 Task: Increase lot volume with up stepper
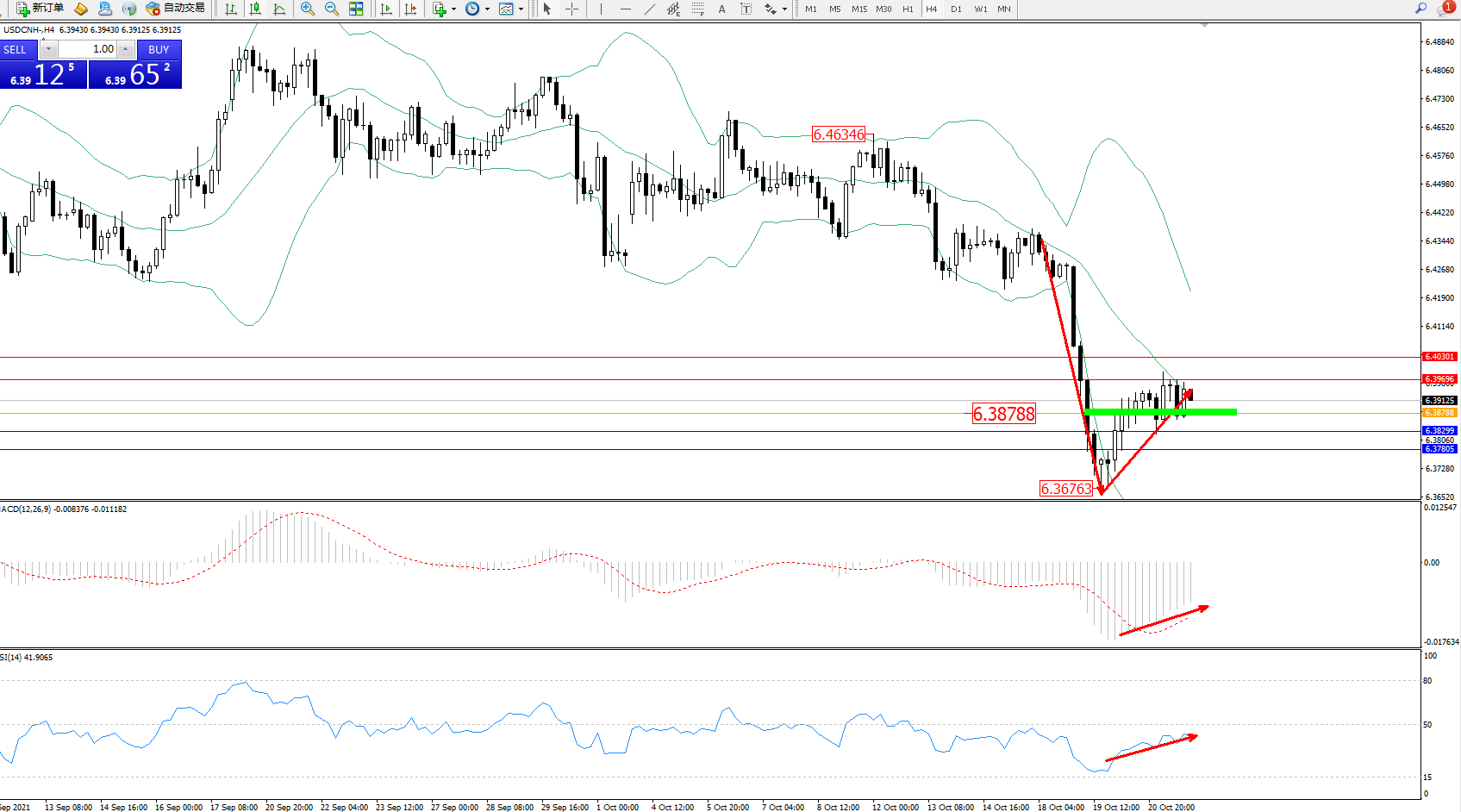click(126, 49)
